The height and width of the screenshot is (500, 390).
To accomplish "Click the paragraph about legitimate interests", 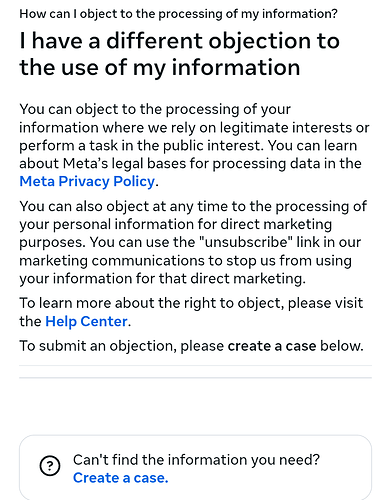I will point(194,145).
